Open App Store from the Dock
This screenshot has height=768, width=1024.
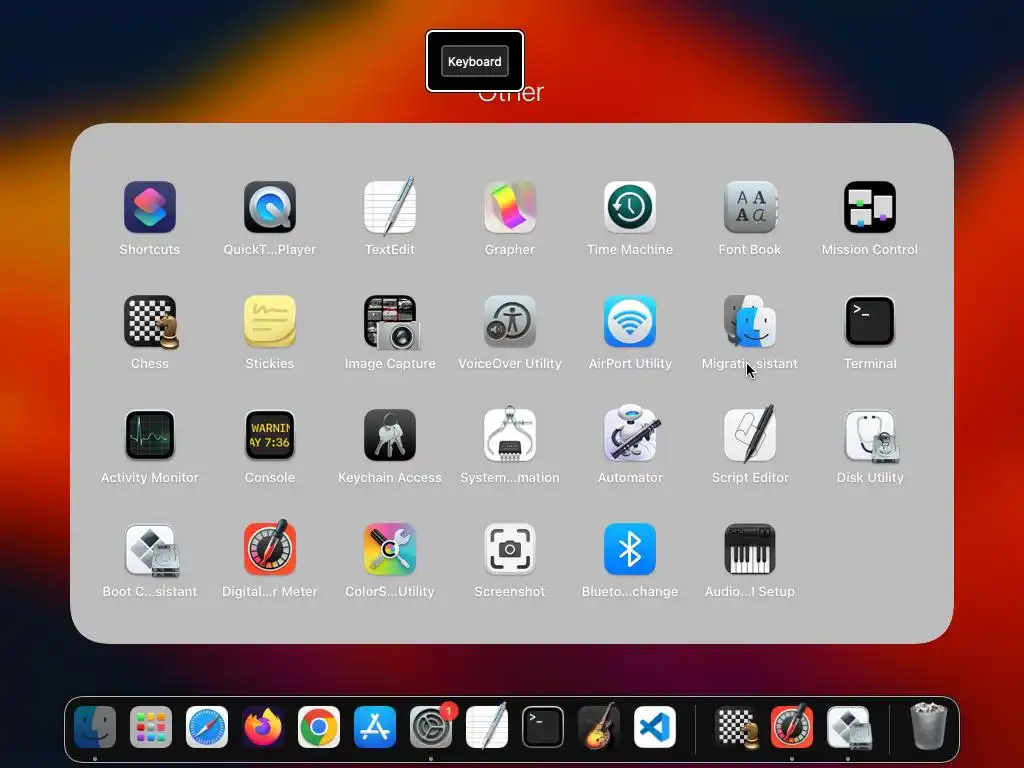pyautogui.click(x=375, y=727)
